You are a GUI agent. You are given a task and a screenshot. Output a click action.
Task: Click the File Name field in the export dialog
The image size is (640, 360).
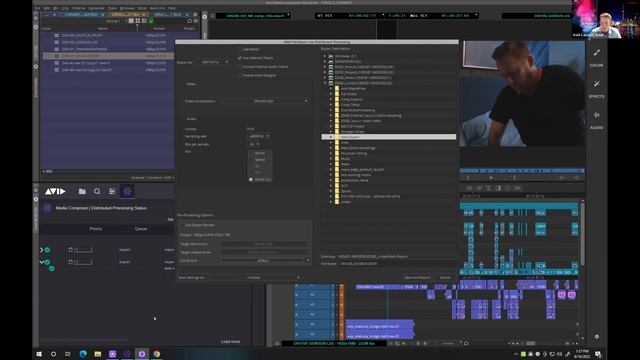[x=397, y=264]
